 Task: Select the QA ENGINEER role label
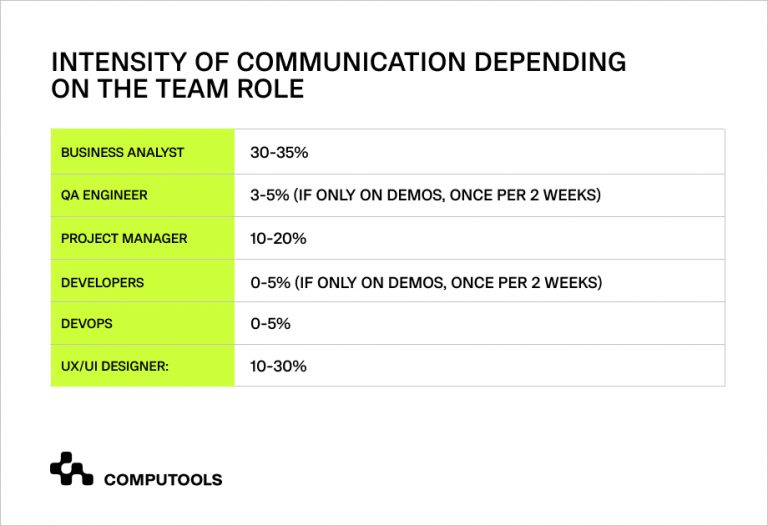point(104,195)
